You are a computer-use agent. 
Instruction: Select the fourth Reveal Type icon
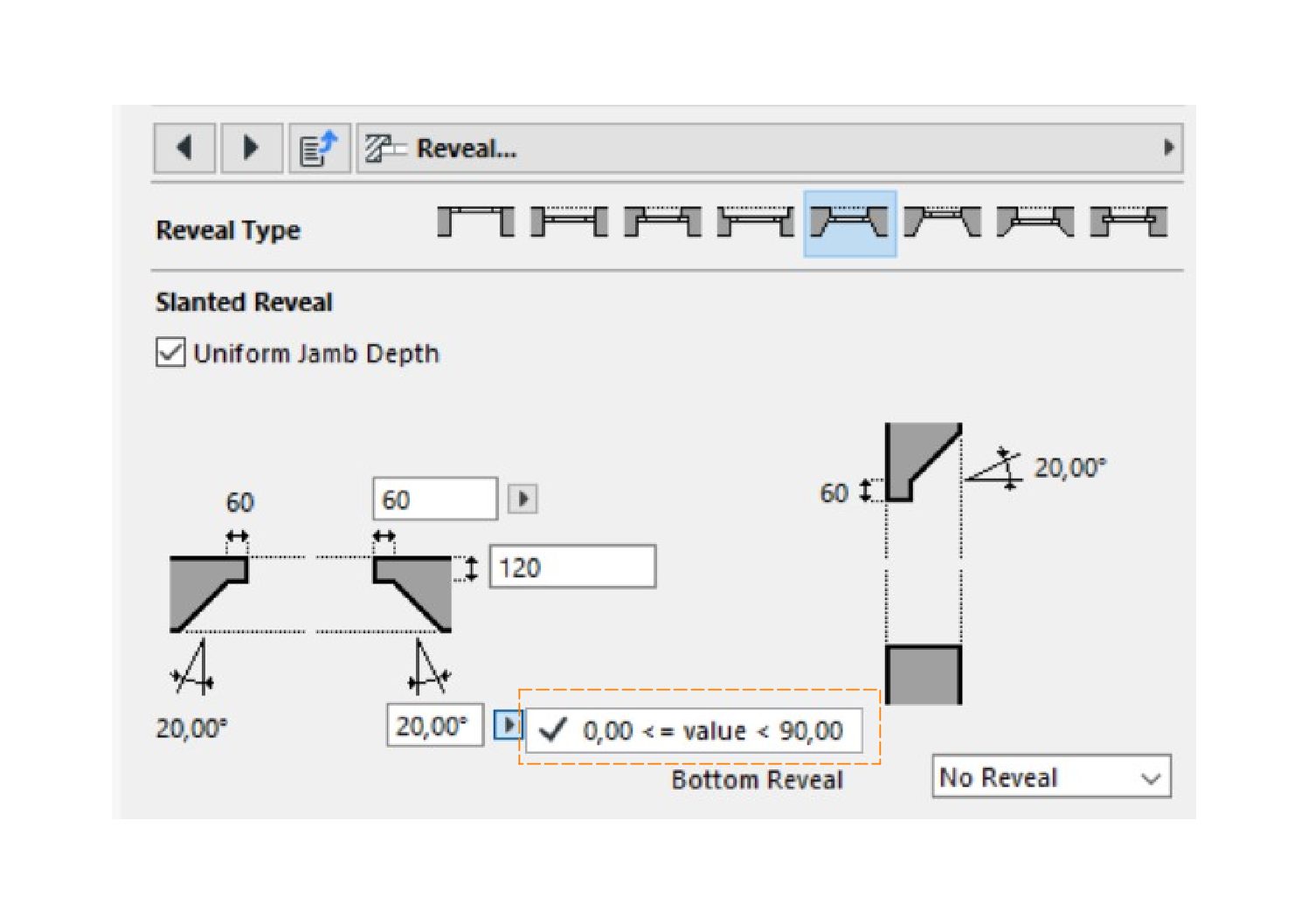click(x=756, y=222)
